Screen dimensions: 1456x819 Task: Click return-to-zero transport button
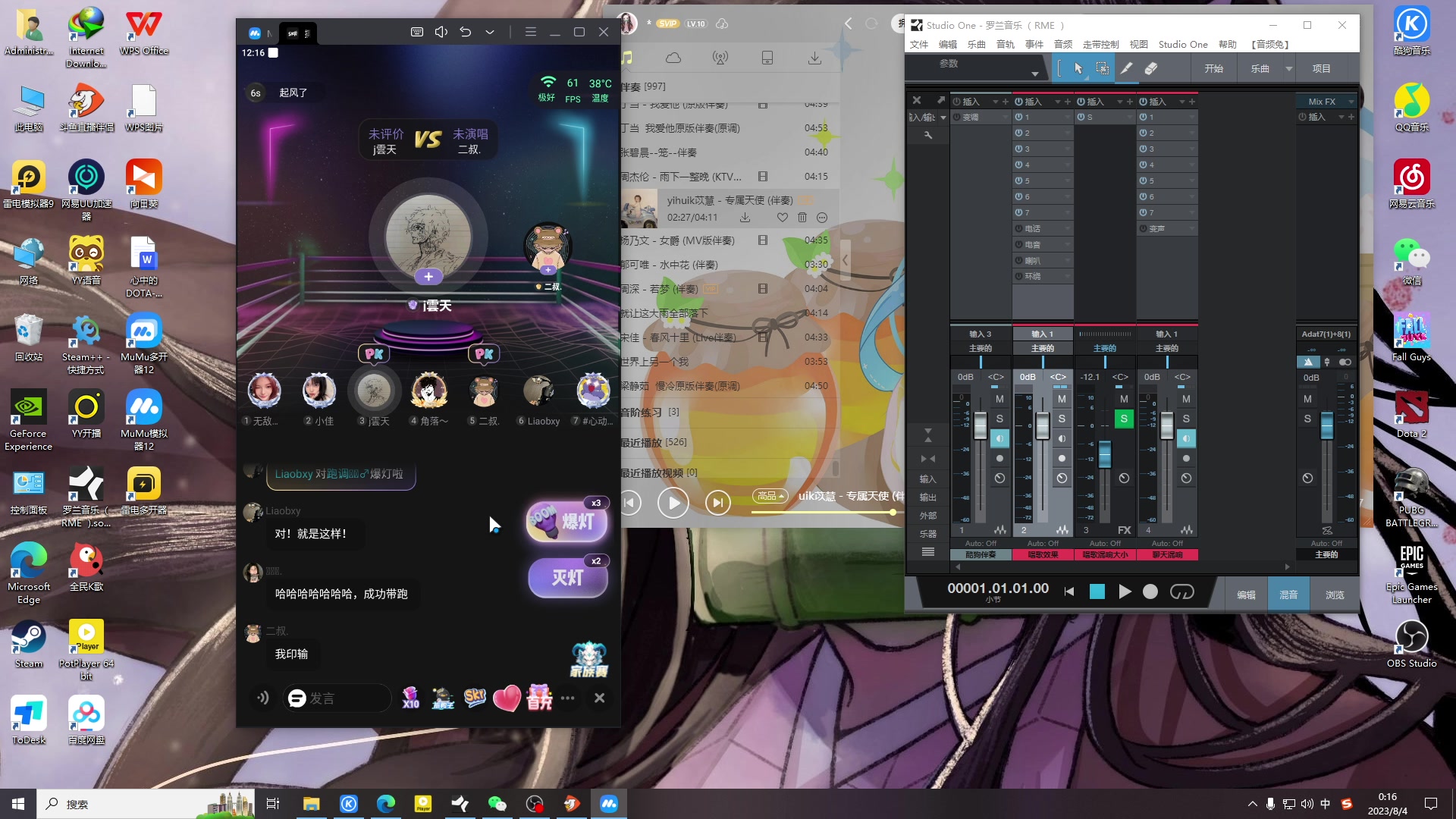1069,591
